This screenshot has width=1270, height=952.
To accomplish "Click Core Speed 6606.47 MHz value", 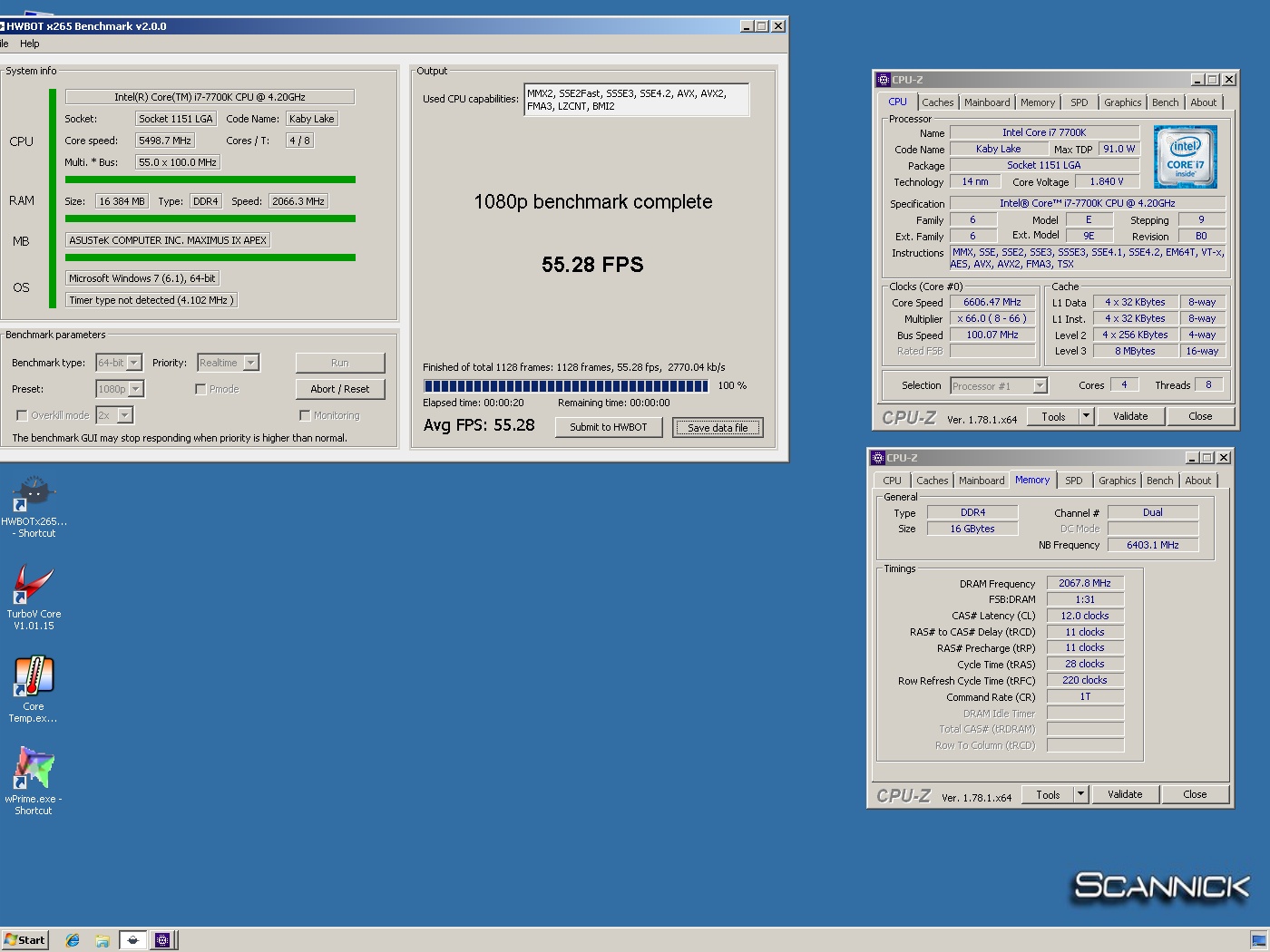I will (x=992, y=303).
